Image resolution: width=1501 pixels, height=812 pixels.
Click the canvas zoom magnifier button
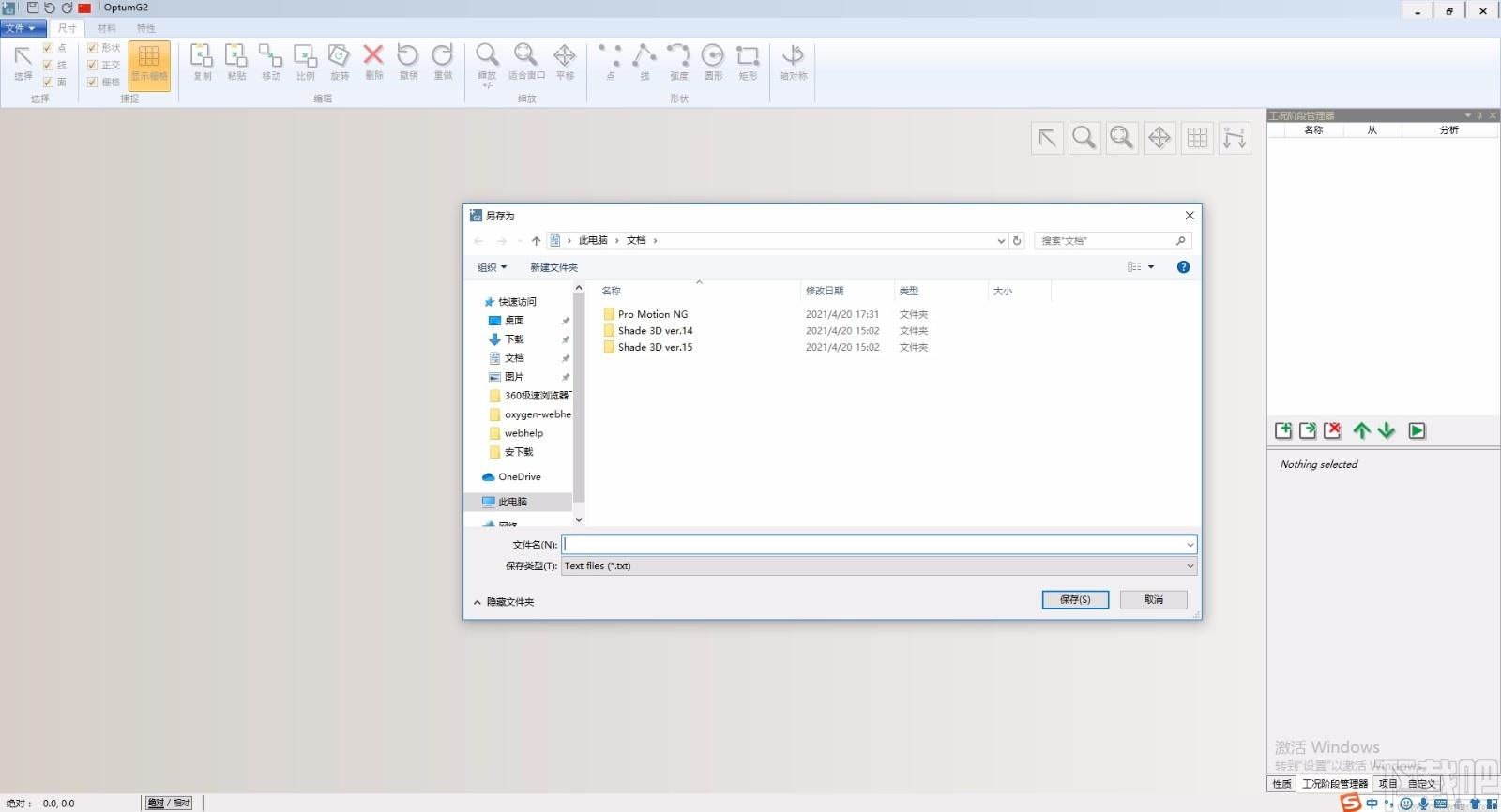[x=1084, y=139]
